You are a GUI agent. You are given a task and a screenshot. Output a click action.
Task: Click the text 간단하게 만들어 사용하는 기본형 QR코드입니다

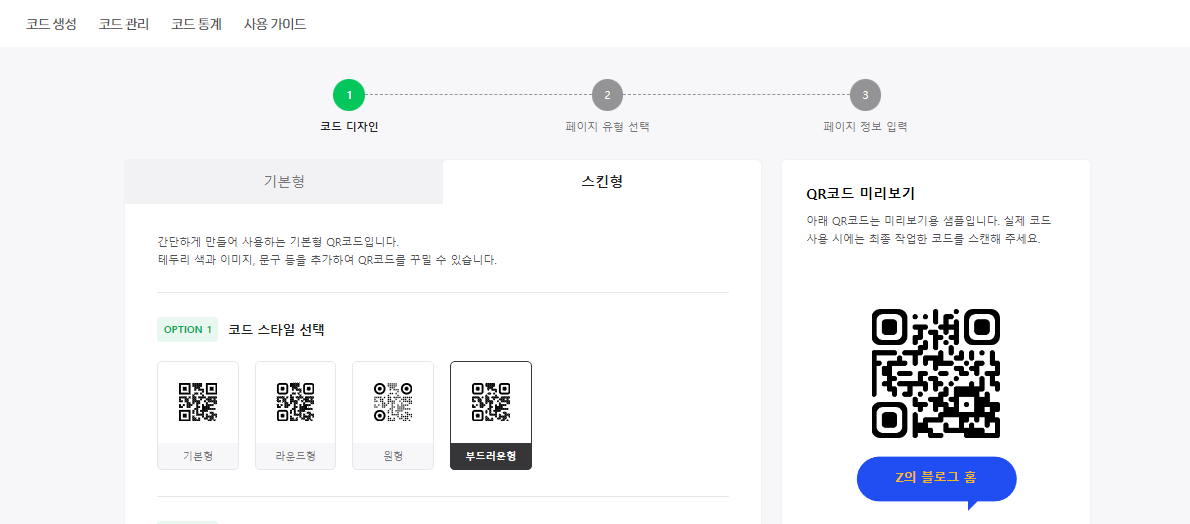coord(278,242)
